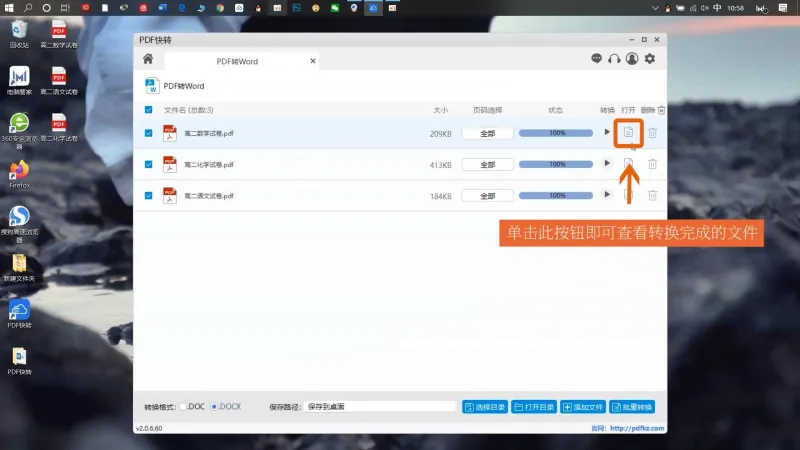Start converting 高二化学试卷.pdf with play icon

607,163
